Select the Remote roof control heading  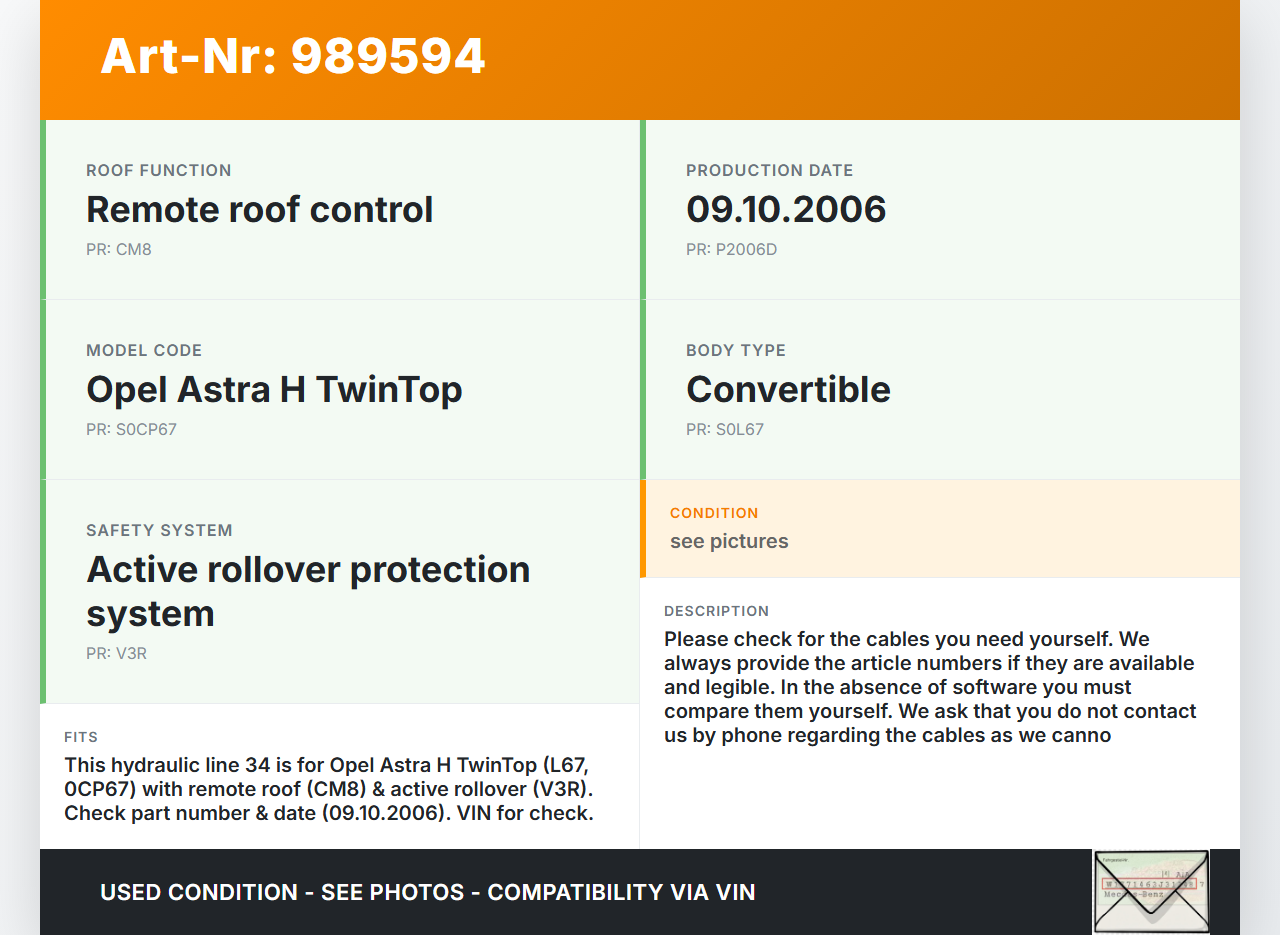pyautogui.click(x=260, y=209)
